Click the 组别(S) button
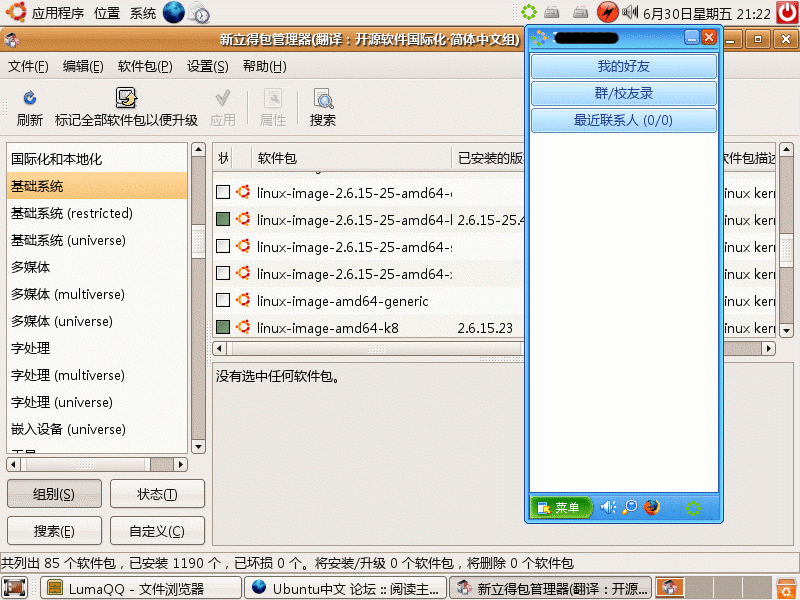This screenshot has height=600, width=800. click(54, 494)
